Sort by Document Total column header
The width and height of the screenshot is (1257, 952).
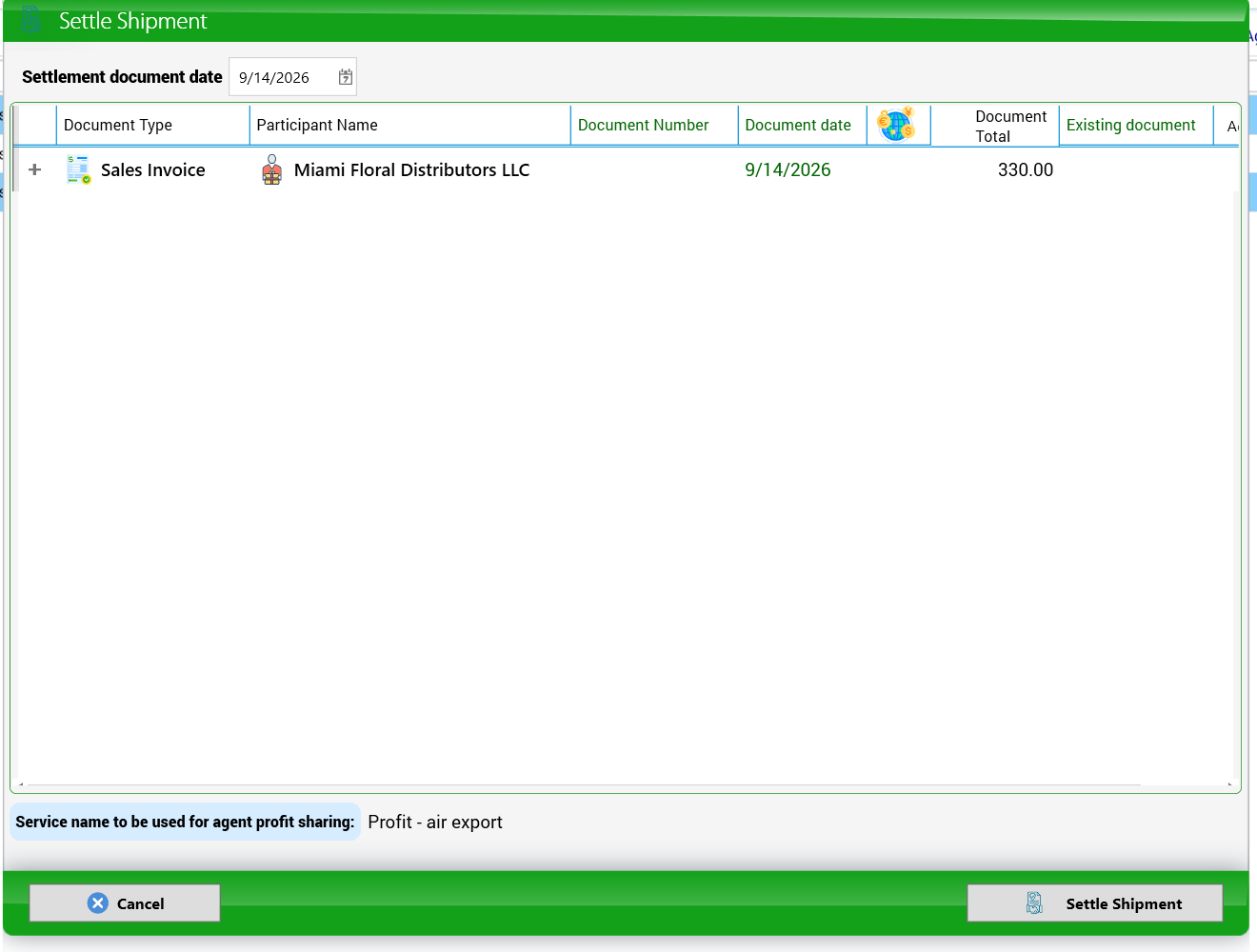pyautogui.click(x=995, y=126)
